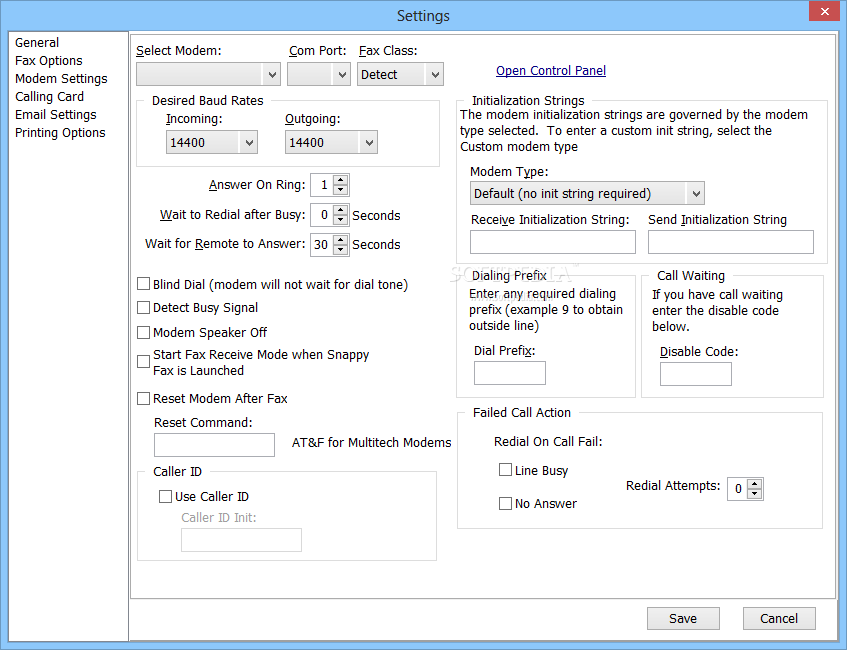Enable Use Caller ID
847x650 pixels.
[x=165, y=497]
